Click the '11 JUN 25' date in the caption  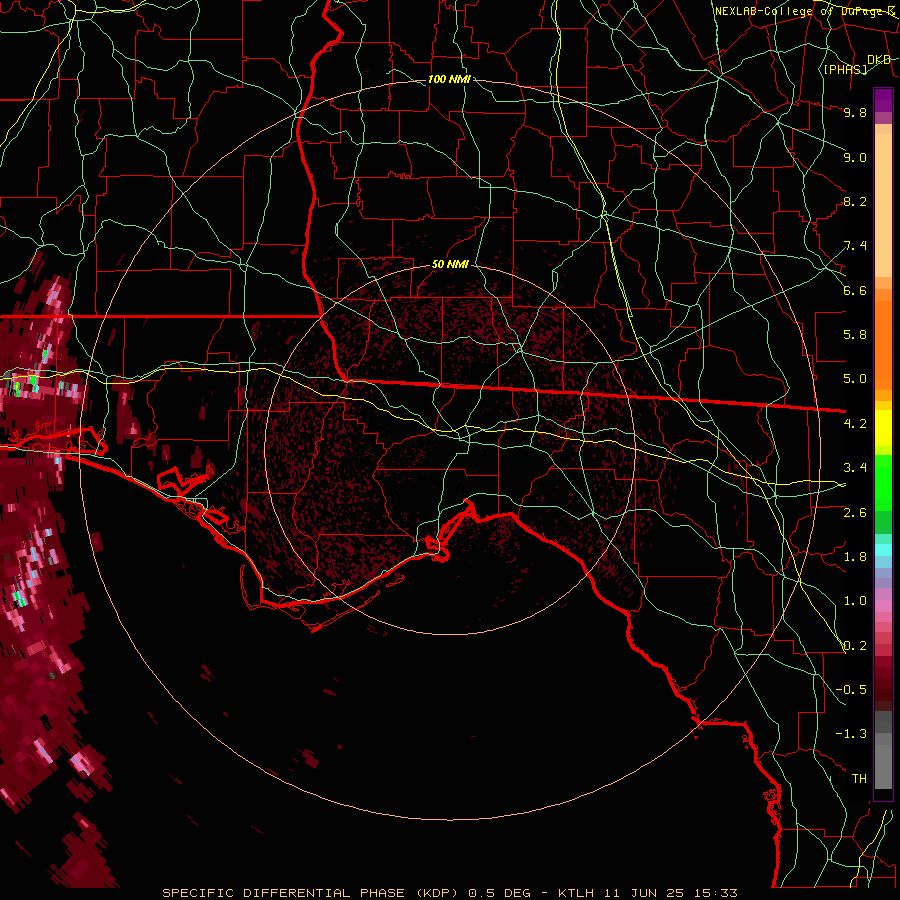click(x=642, y=893)
